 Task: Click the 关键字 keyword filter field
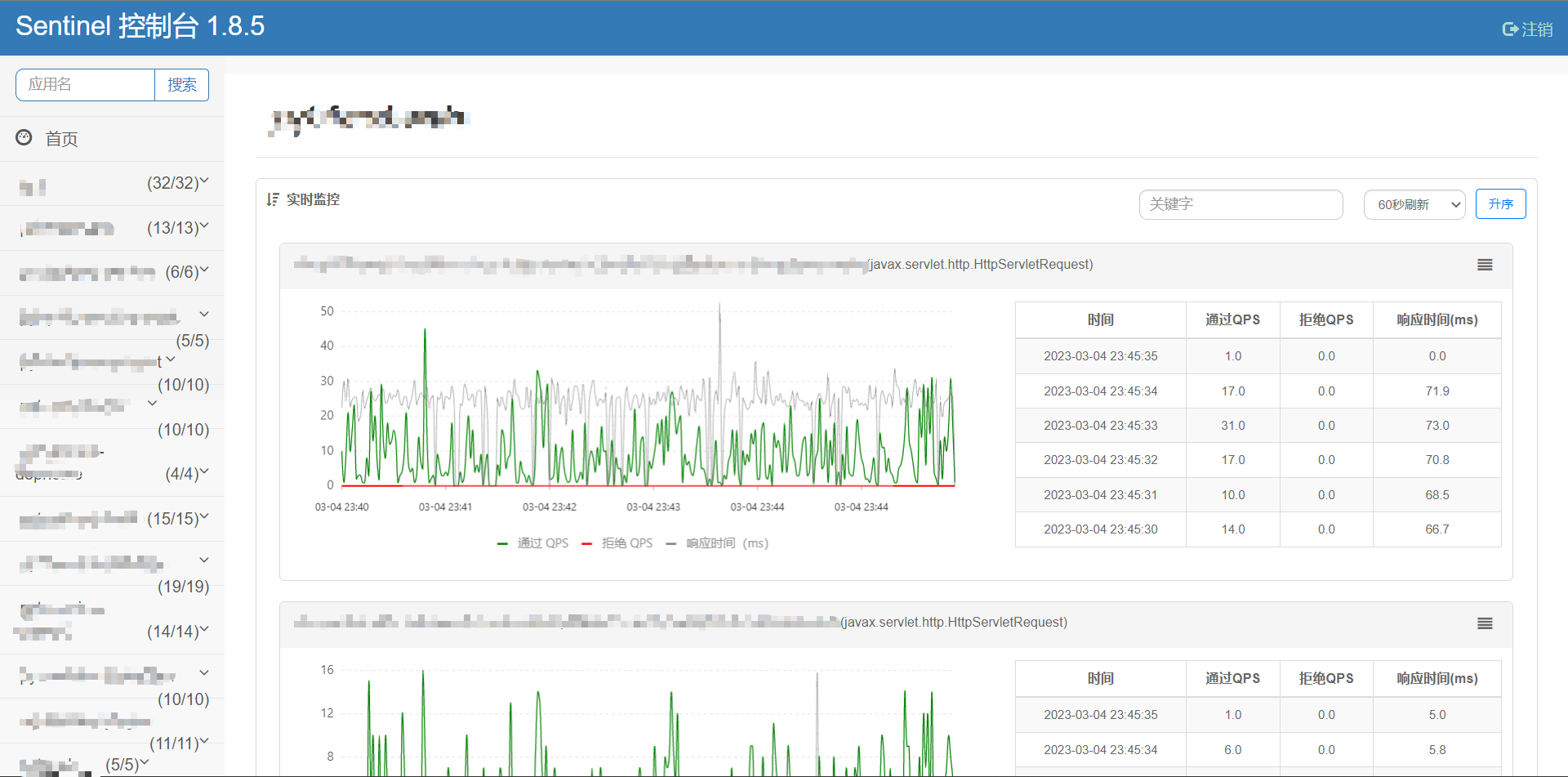(x=1241, y=204)
